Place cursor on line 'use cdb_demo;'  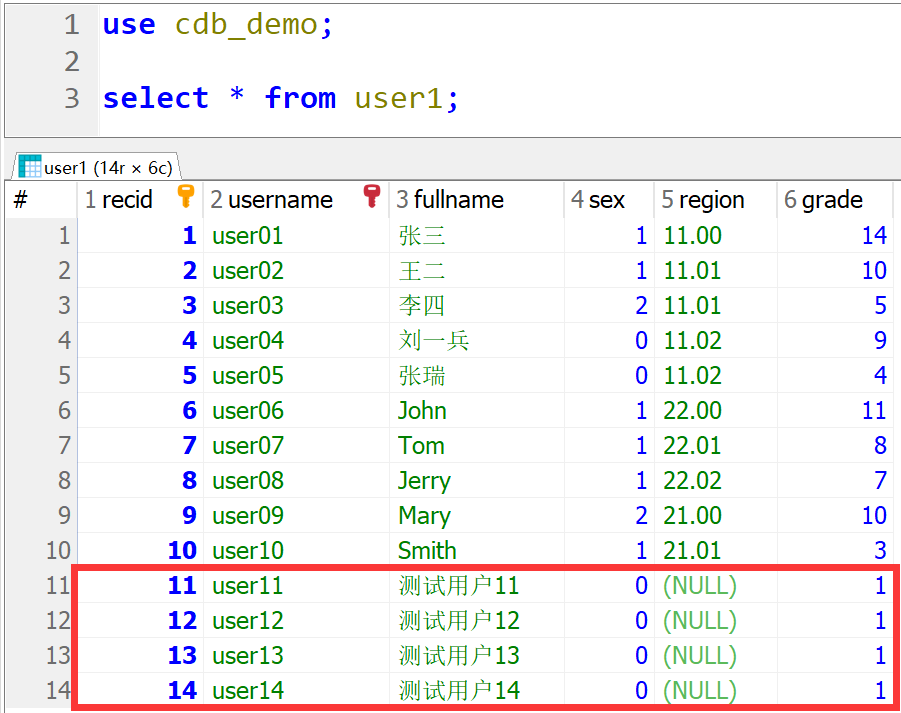click(217, 25)
